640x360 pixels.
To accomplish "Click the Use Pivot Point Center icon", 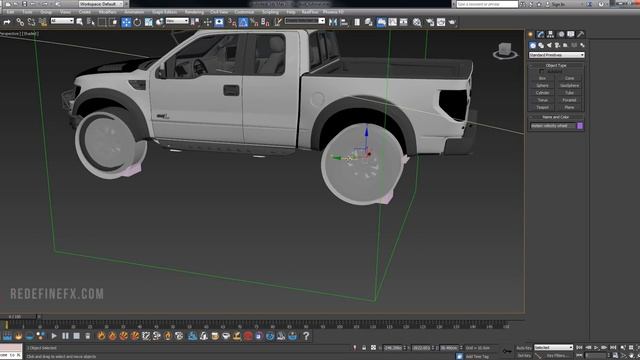I will 195,22.
